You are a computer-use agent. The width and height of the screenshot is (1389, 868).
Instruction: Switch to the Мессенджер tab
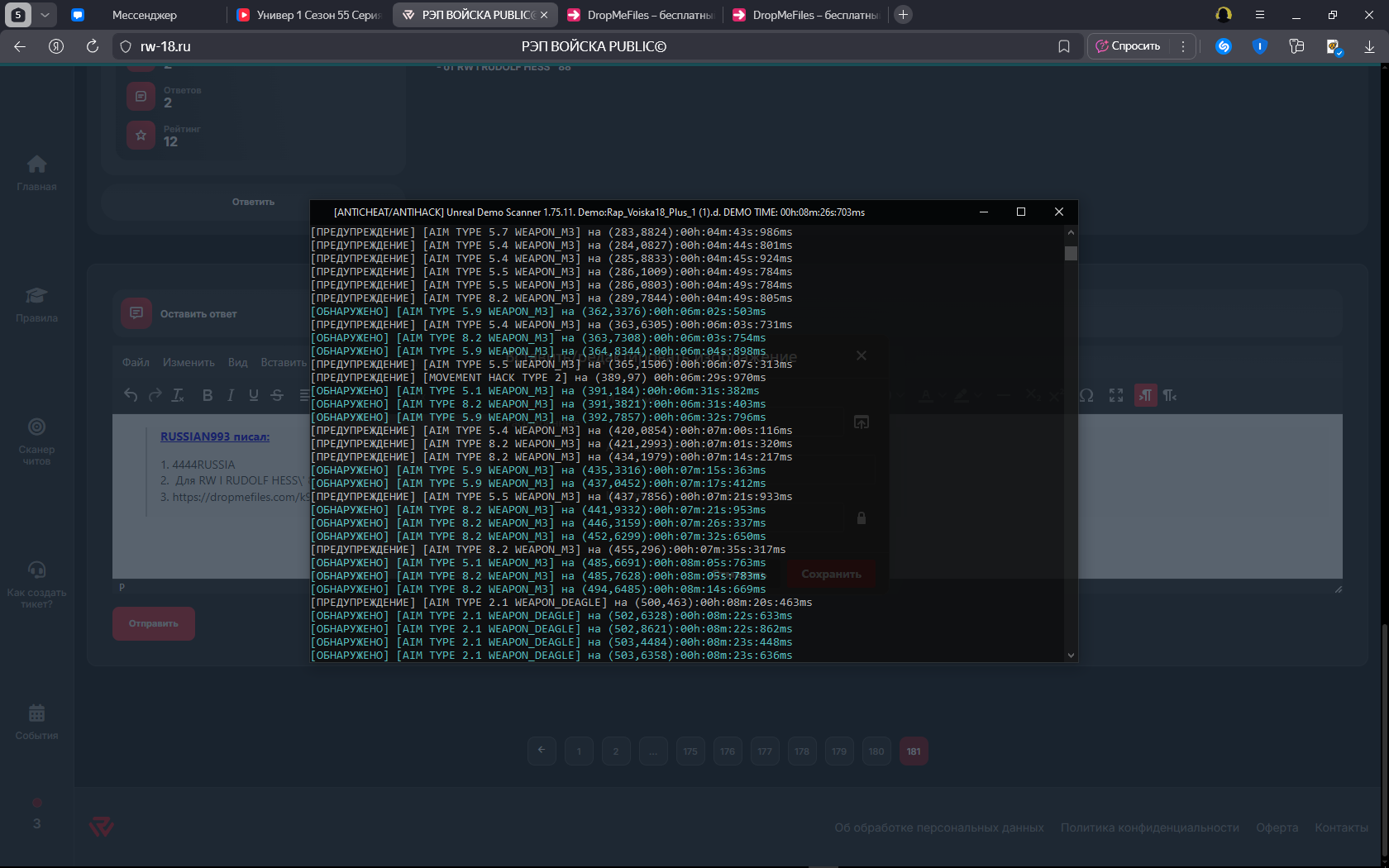(x=145, y=15)
